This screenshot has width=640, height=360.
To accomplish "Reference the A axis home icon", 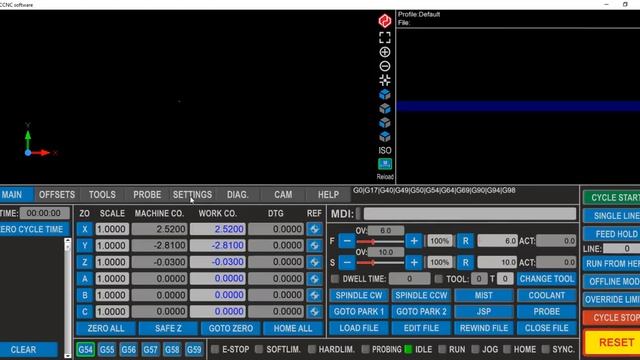I will pyautogui.click(x=314, y=278).
